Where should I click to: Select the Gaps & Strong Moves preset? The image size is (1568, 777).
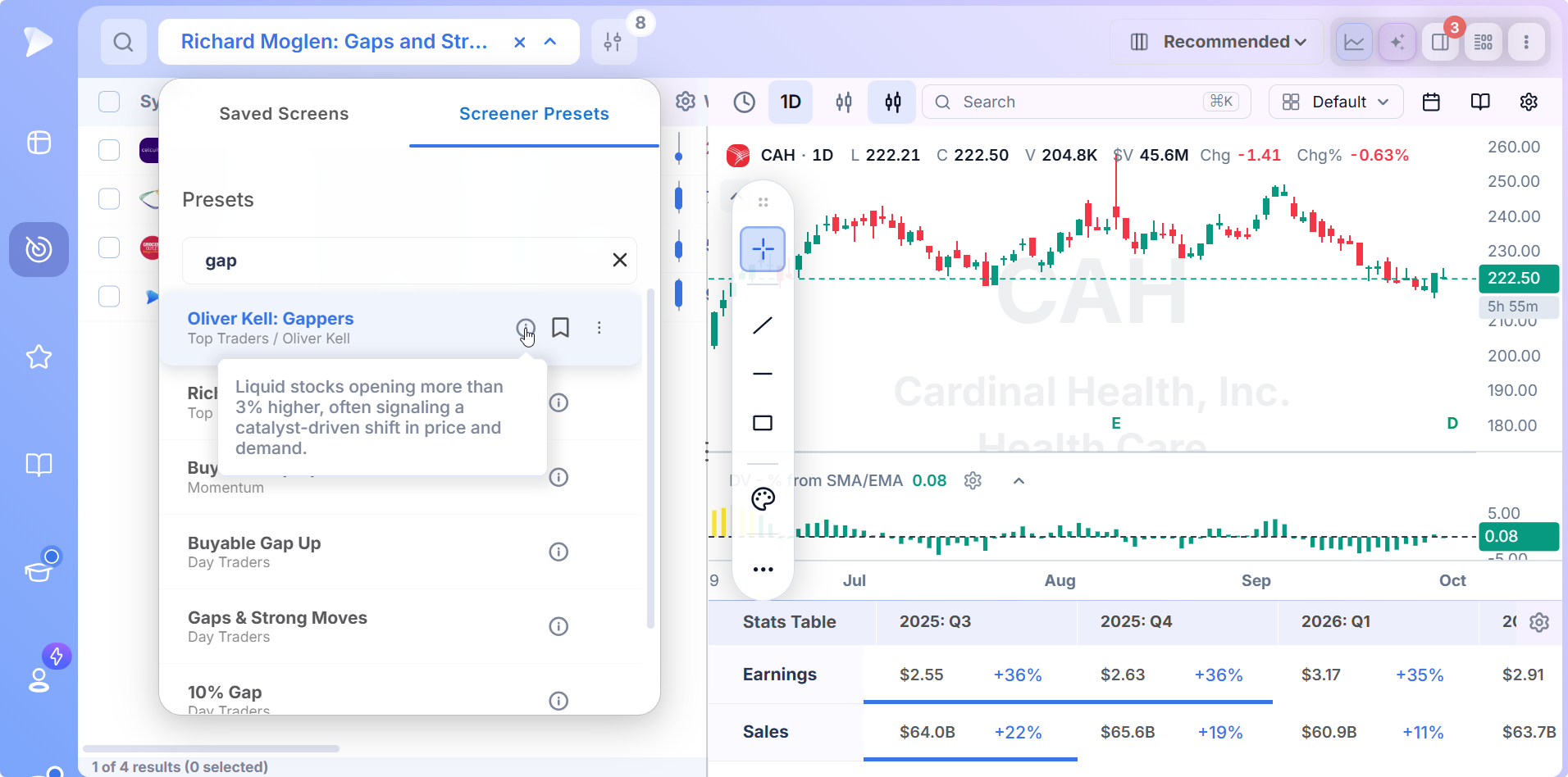pos(400,626)
